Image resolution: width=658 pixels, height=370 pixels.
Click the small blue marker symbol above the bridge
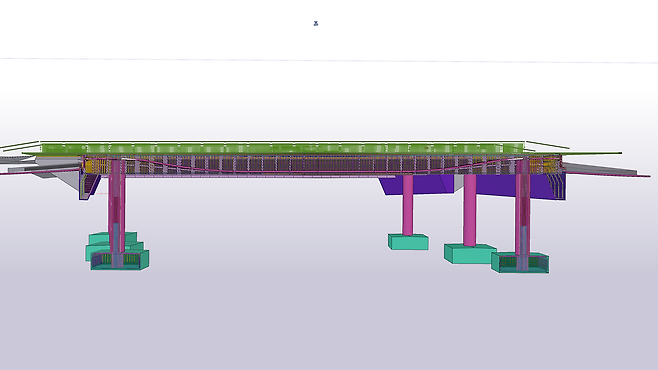[316, 23]
